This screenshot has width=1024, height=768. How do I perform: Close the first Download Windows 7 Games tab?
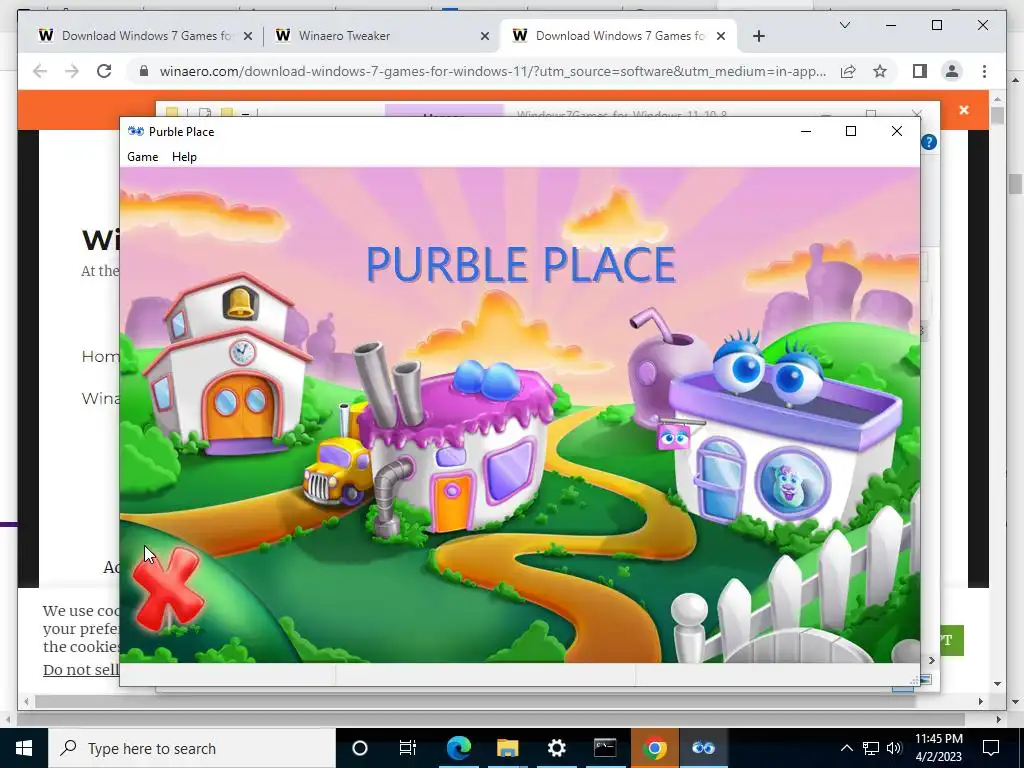point(248,37)
